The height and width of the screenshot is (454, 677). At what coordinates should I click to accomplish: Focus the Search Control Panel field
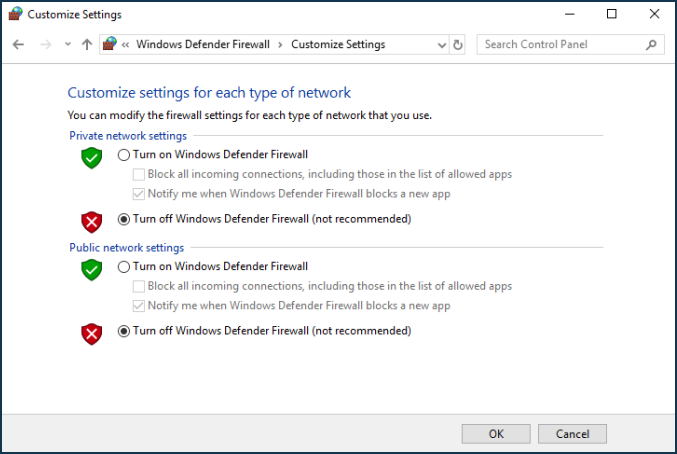pyautogui.click(x=570, y=44)
